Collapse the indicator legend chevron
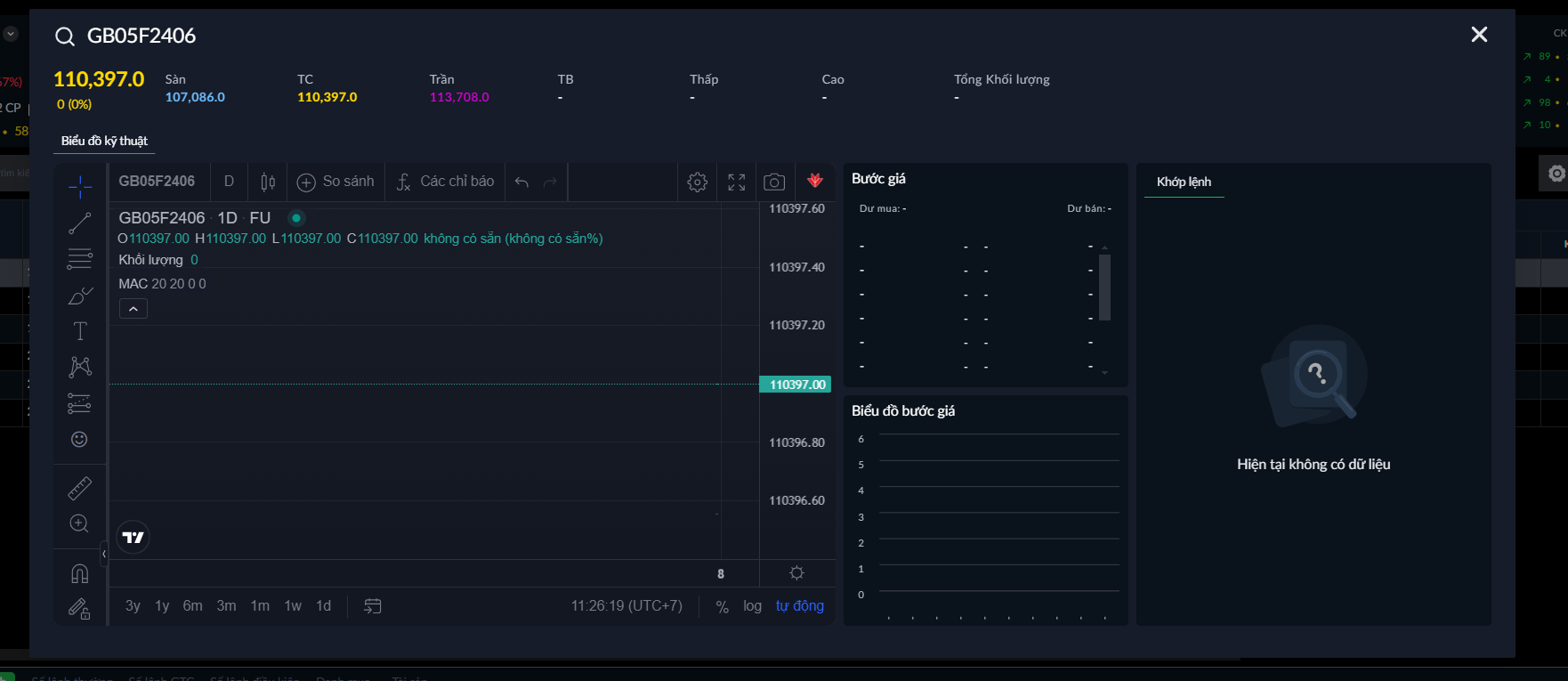The width and height of the screenshot is (1568, 681). tap(133, 309)
